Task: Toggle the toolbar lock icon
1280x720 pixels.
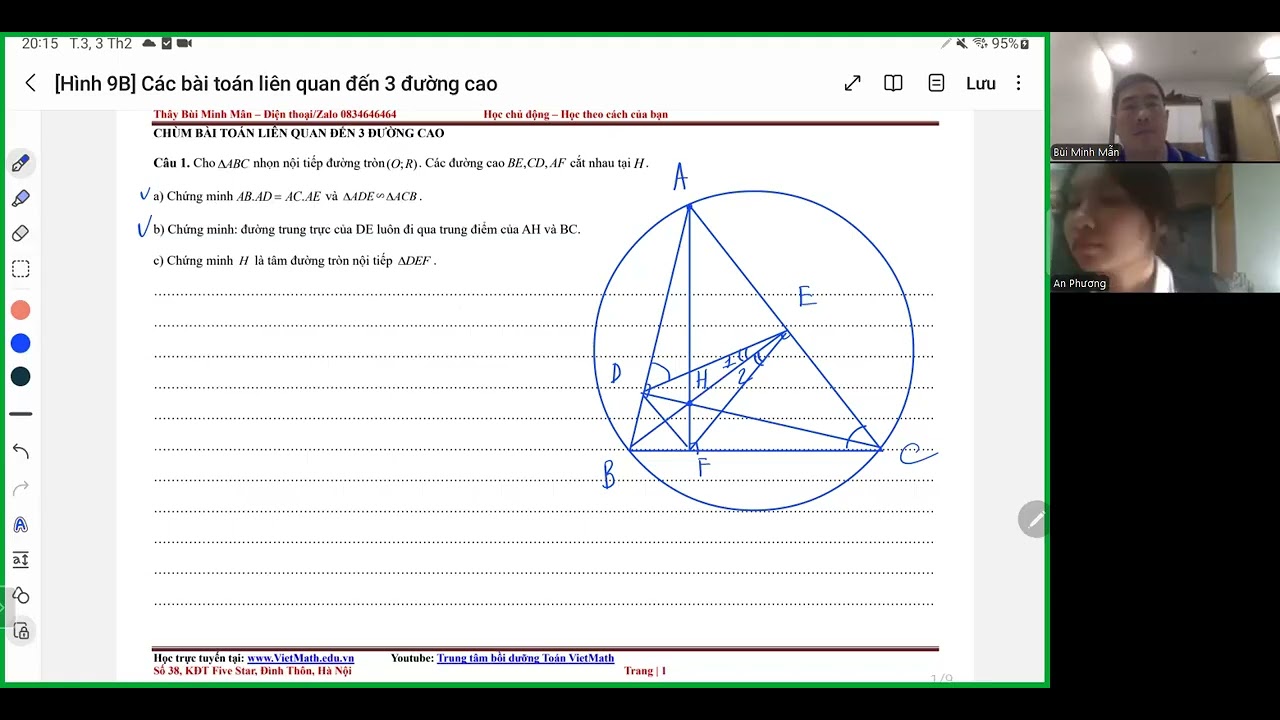Action: click(21, 631)
